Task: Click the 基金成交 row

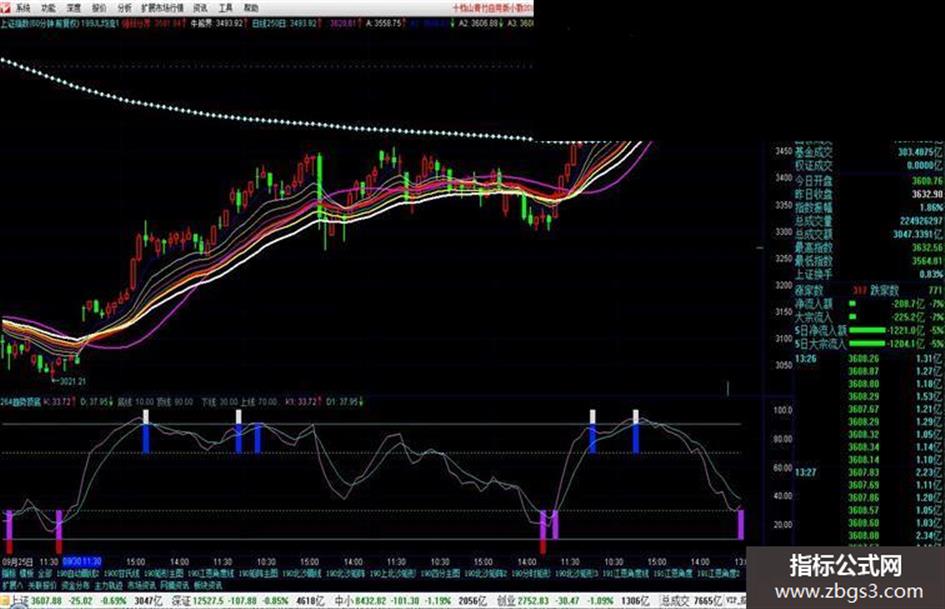Action: [868, 152]
